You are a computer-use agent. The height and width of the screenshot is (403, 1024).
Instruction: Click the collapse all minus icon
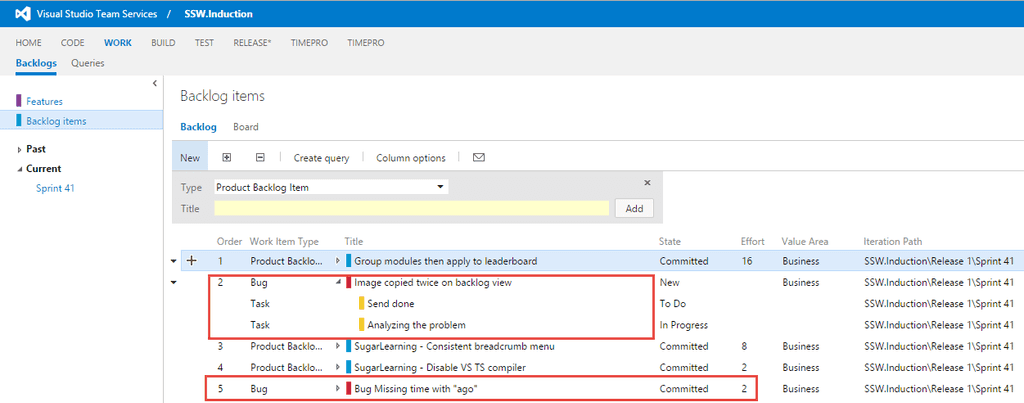pyautogui.click(x=260, y=158)
